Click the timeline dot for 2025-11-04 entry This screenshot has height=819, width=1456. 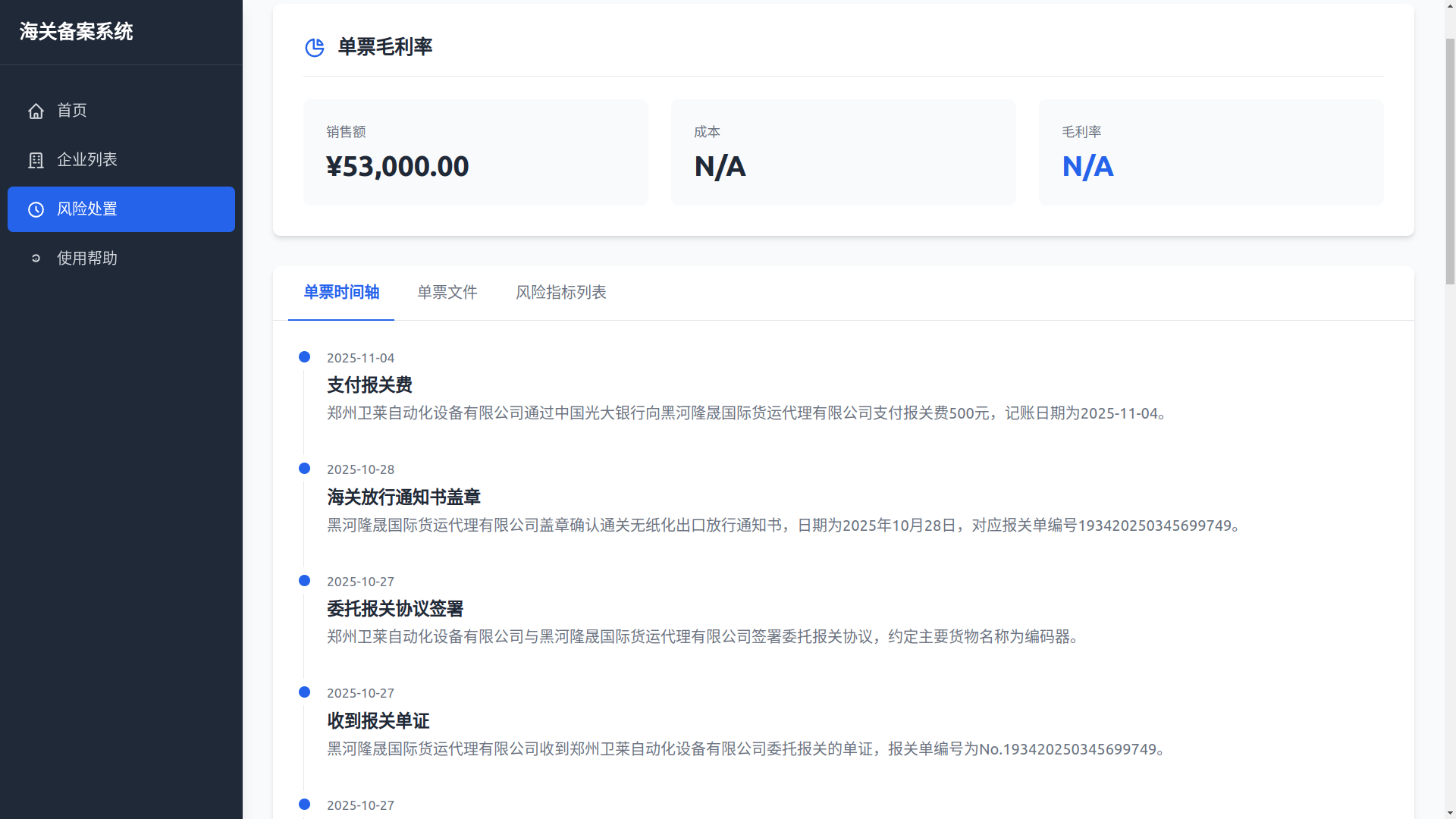(x=305, y=356)
